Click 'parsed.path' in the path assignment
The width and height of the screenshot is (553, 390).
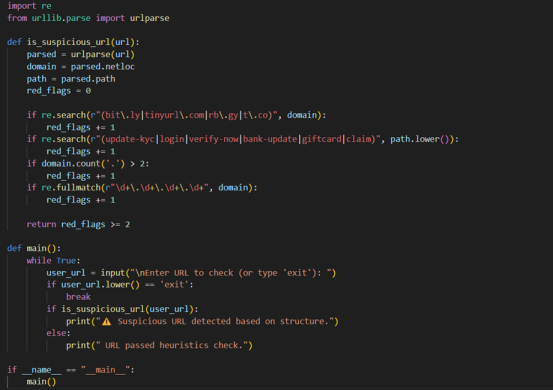point(88,79)
